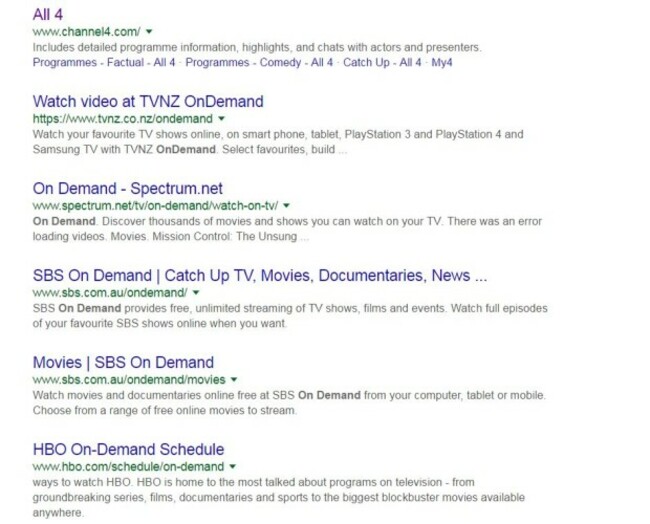This screenshot has height=524, width=650.
Task: Open HBO On-Demand Schedule result
Action: pos(129,450)
